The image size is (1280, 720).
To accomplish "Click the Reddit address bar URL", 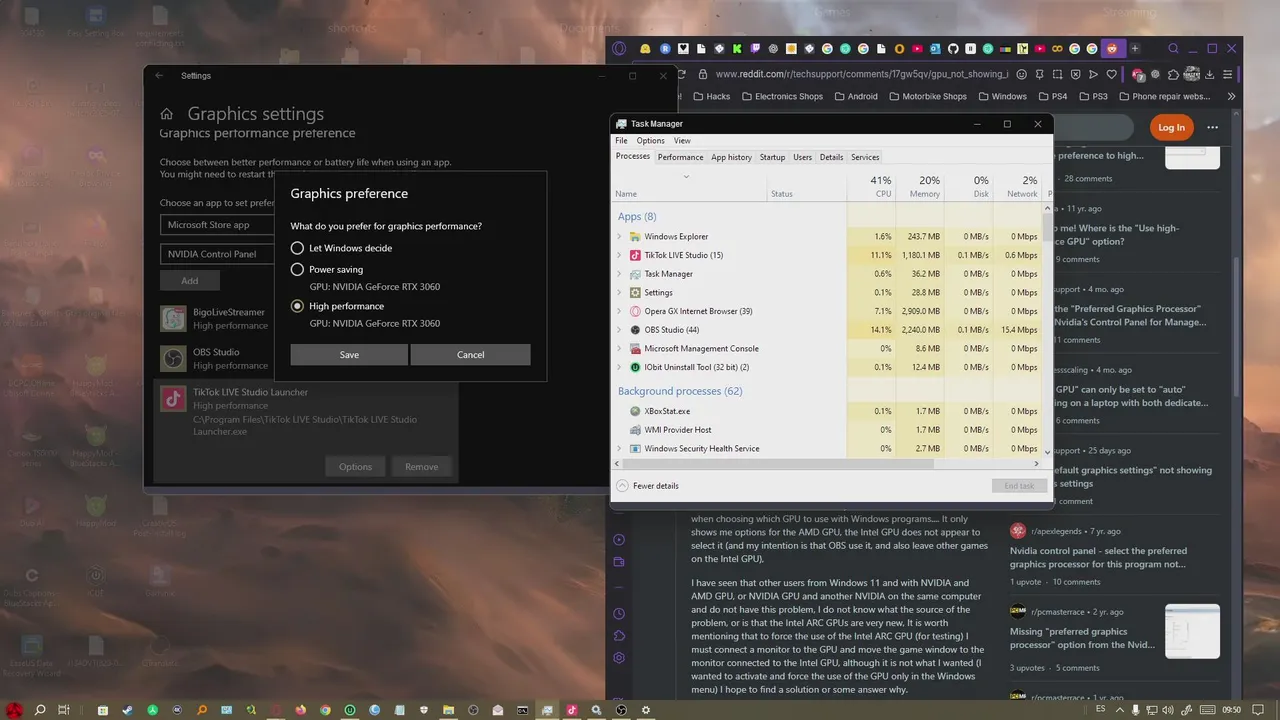I will (862, 74).
